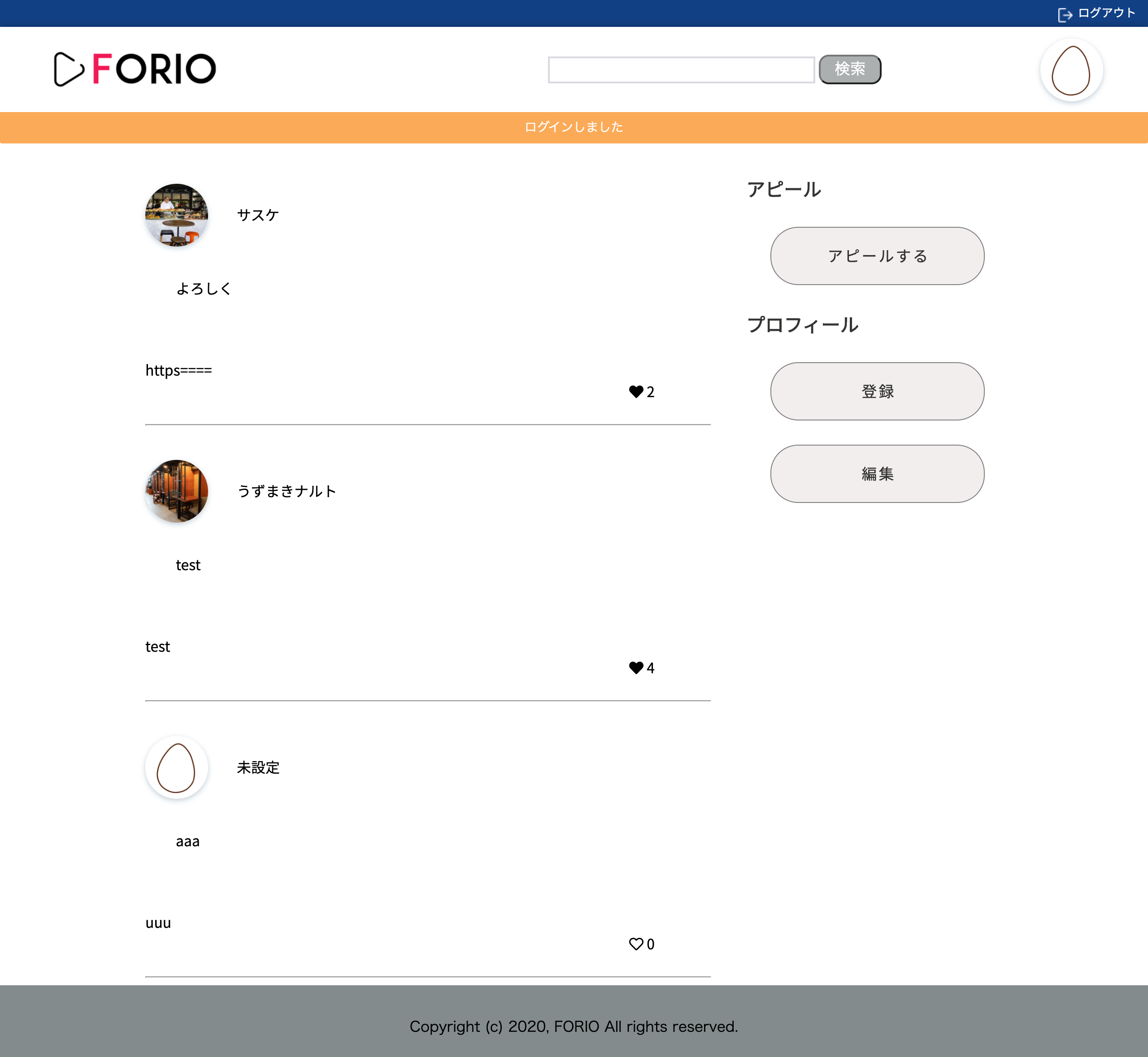Click the heart icon showing 4 likes
1148x1057 pixels.
(x=635, y=667)
